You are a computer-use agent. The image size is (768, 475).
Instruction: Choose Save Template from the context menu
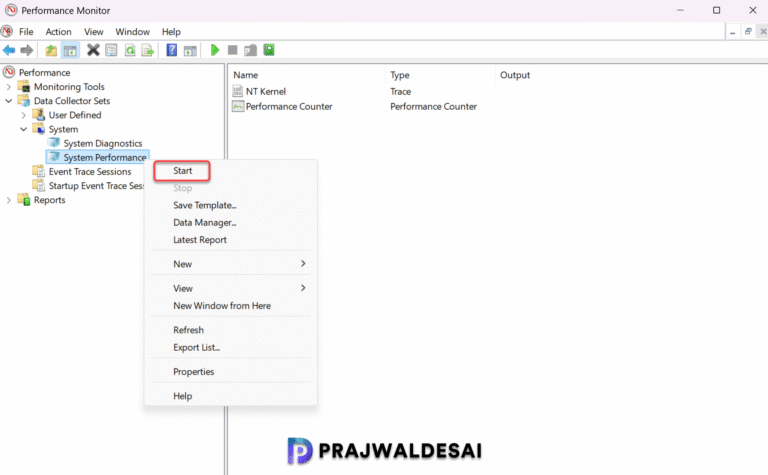[x=204, y=205]
